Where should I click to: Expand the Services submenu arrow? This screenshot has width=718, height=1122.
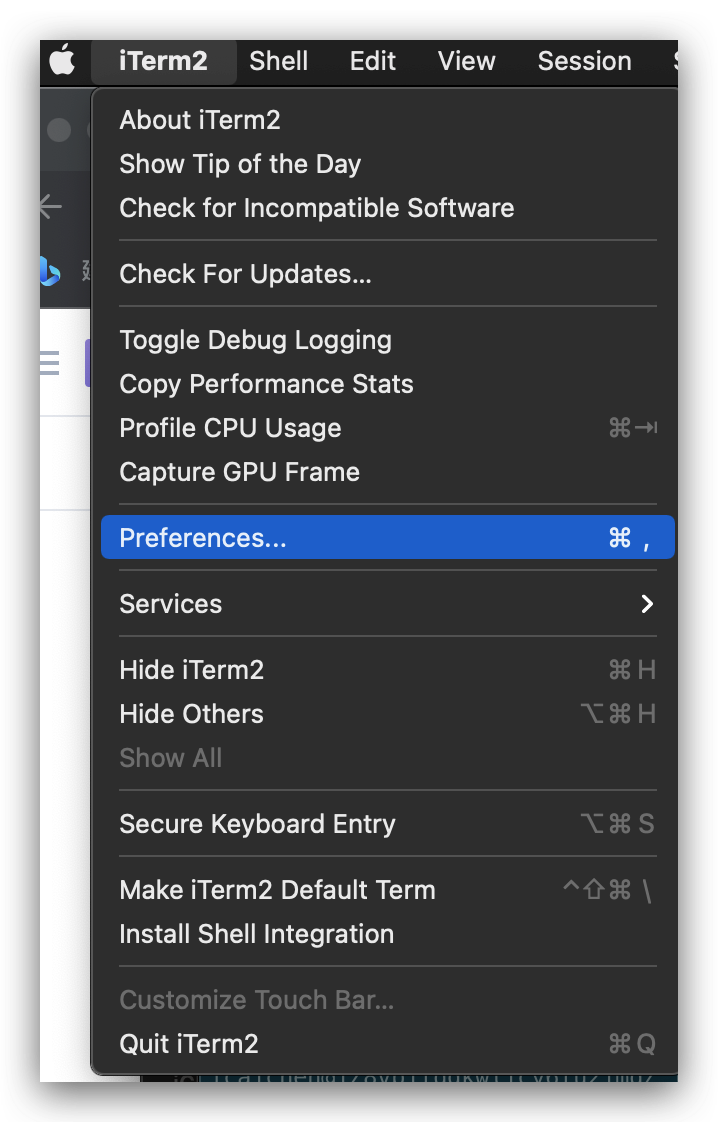[647, 604]
